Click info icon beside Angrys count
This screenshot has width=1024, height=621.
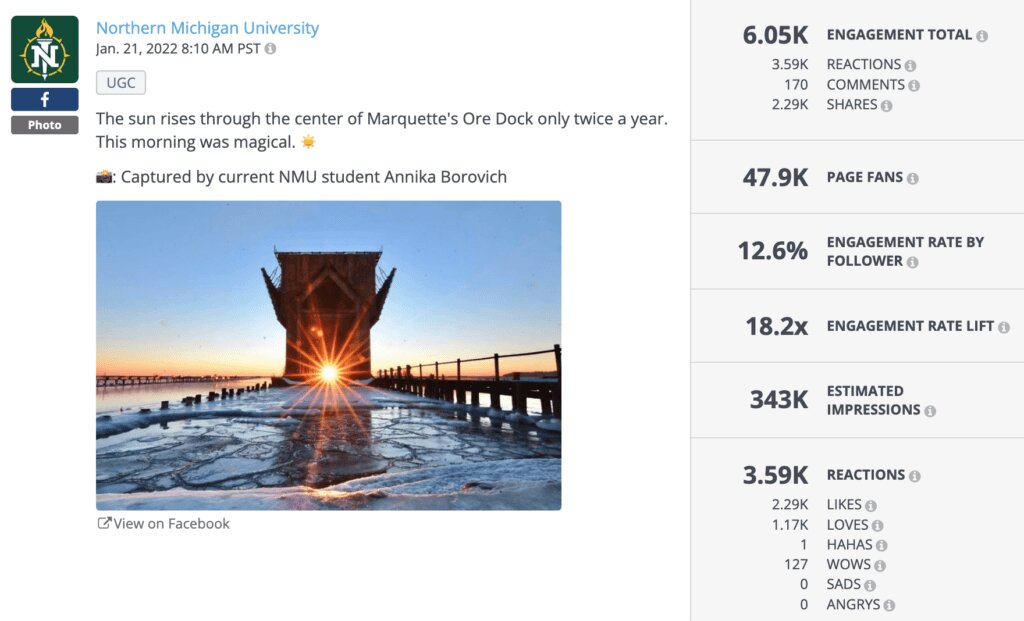pos(889,606)
